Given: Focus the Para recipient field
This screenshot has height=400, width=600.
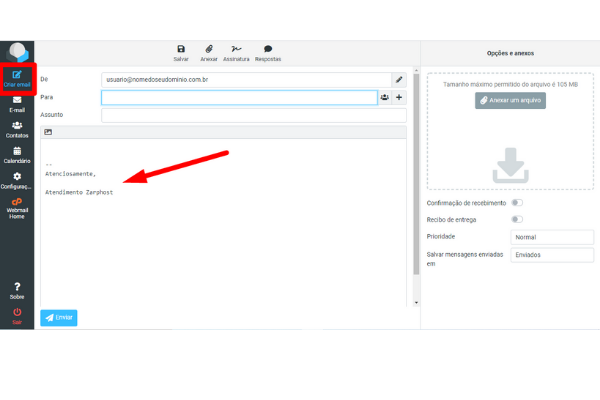Looking at the screenshot, I should tap(239, 97).
